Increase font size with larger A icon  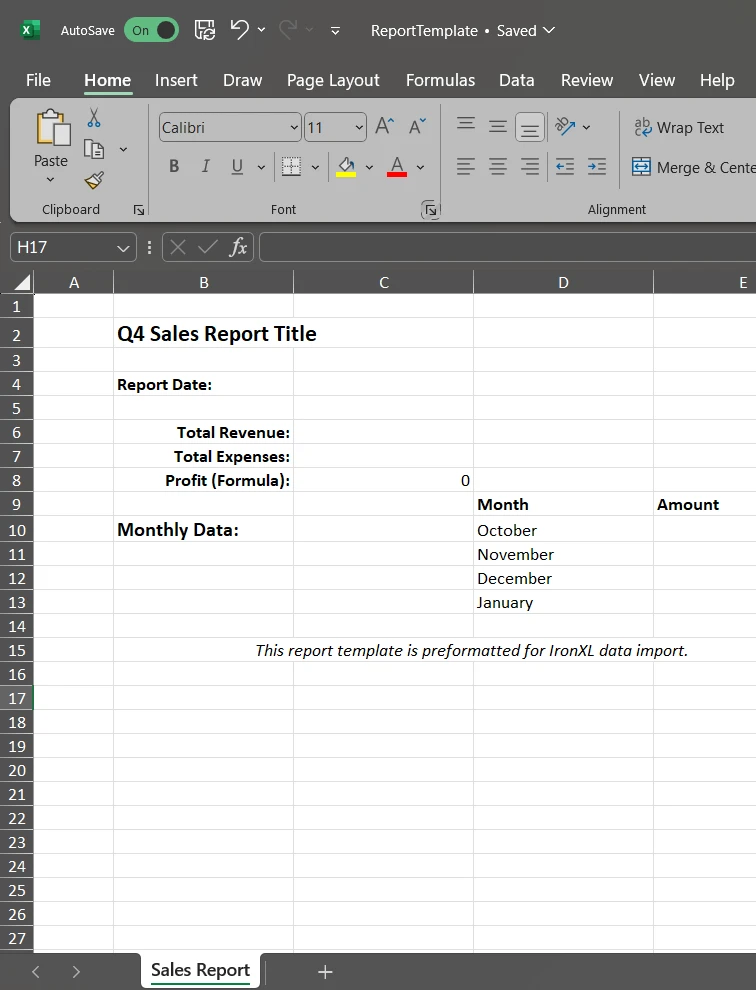385,126
